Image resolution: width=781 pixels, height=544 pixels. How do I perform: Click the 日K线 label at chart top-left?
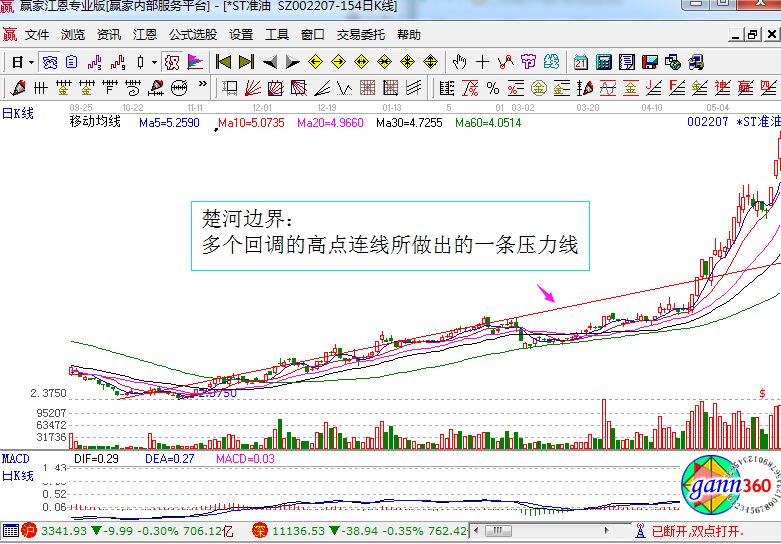tap(17, 114)
